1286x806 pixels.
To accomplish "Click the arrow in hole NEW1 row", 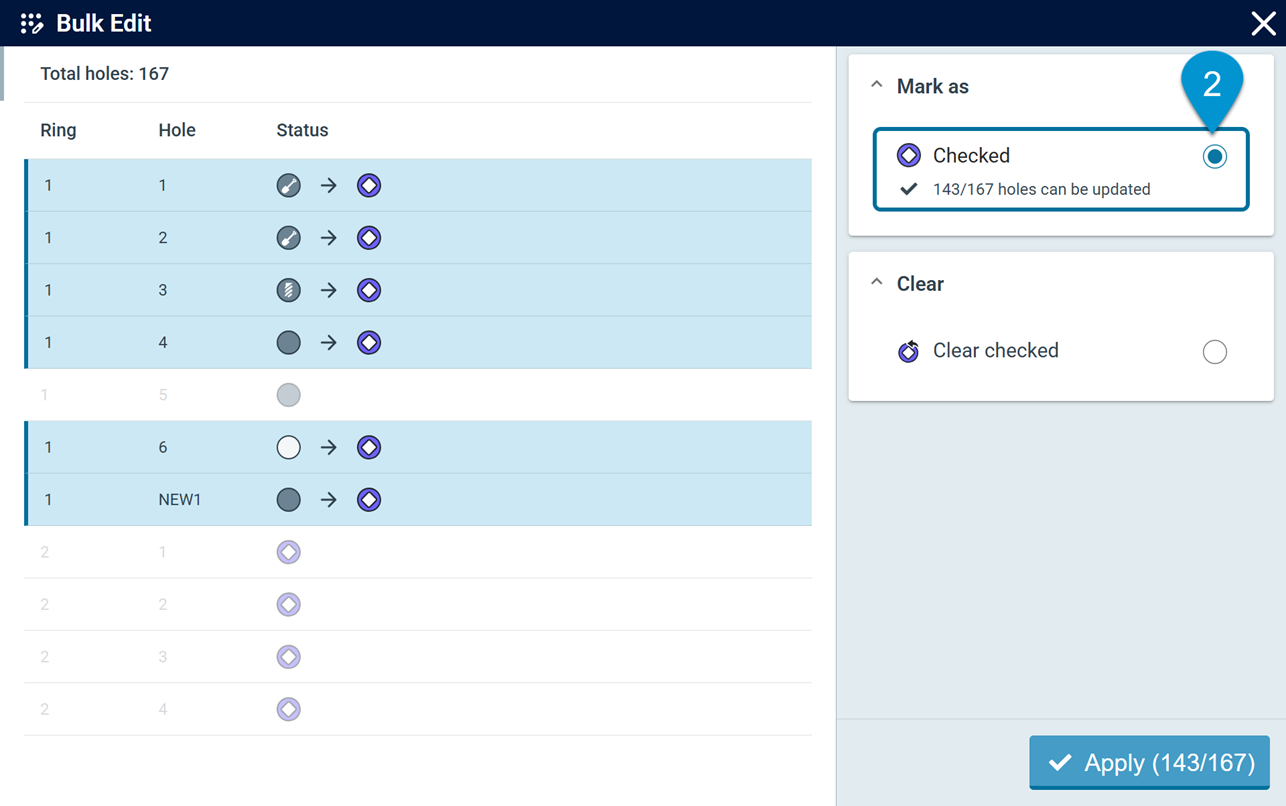I will coord(329,499).
